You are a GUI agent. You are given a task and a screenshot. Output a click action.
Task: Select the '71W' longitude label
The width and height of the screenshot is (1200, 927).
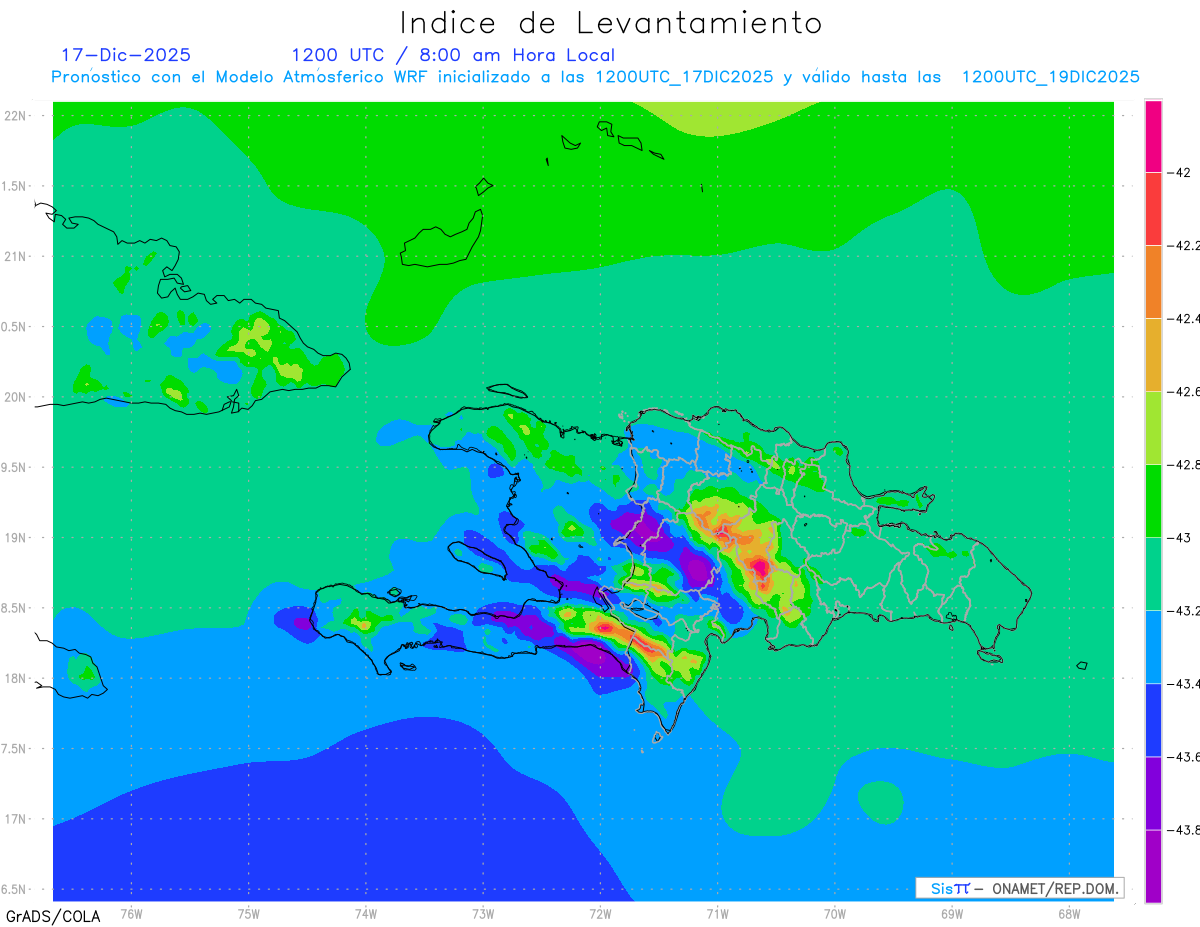coord(717,914)
